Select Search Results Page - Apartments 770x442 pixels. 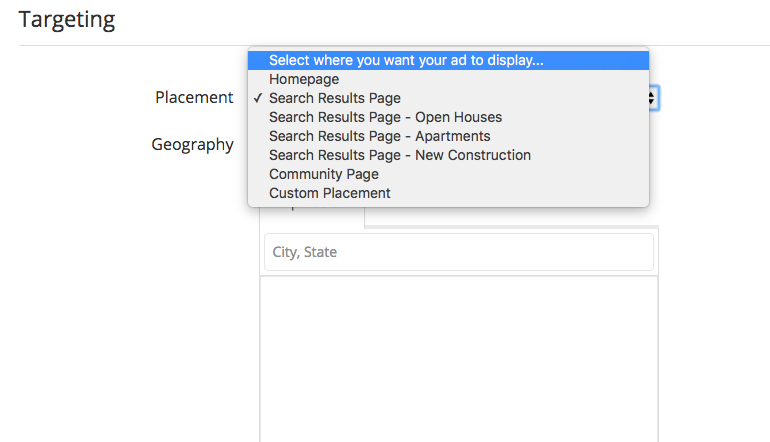tap(448, 136)
